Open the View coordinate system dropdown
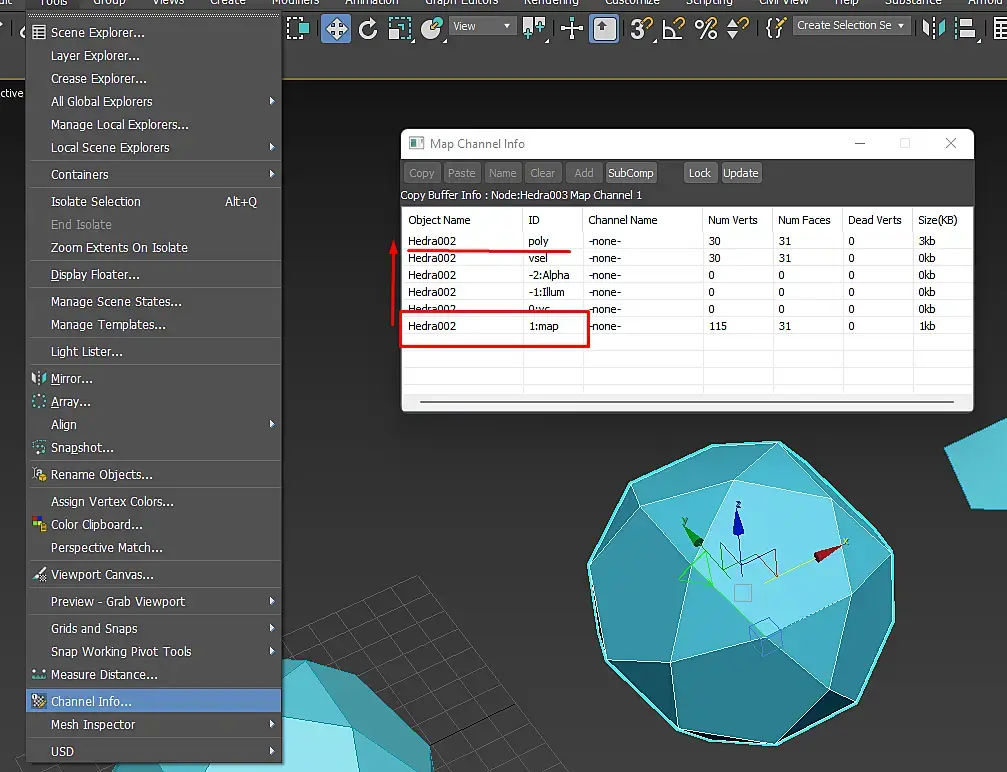The image size is (1007, 772). coord(481,26)
